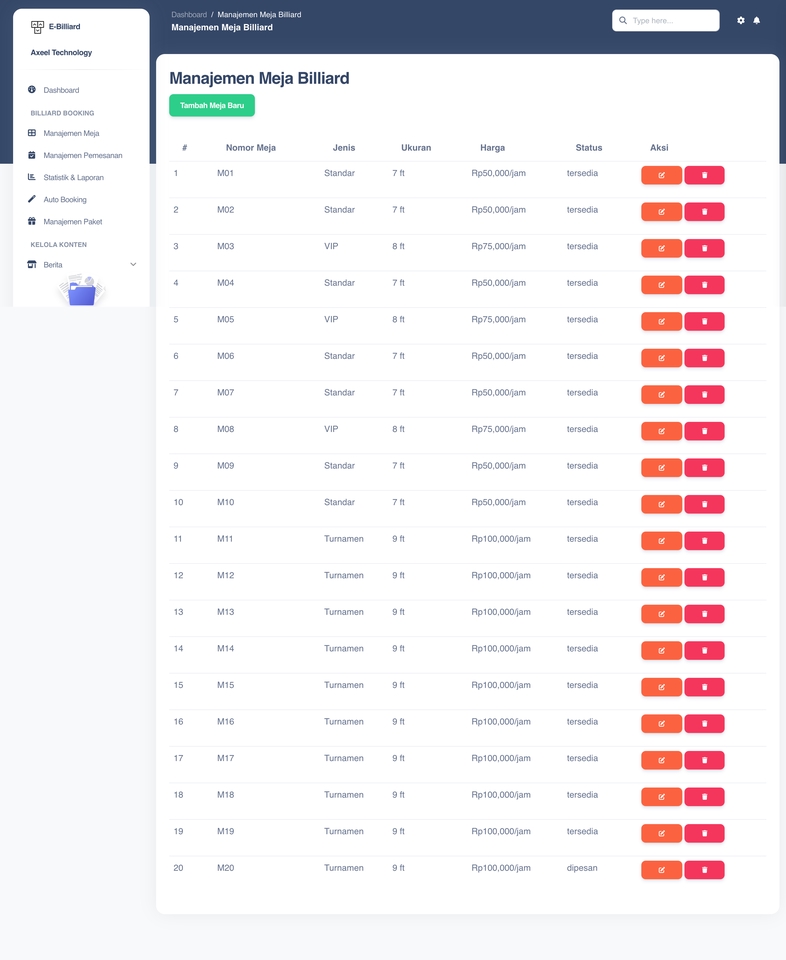This screenshot has width=786, height=960.
Task: Click the settings gear icon in header
Action: pos(741,20)
